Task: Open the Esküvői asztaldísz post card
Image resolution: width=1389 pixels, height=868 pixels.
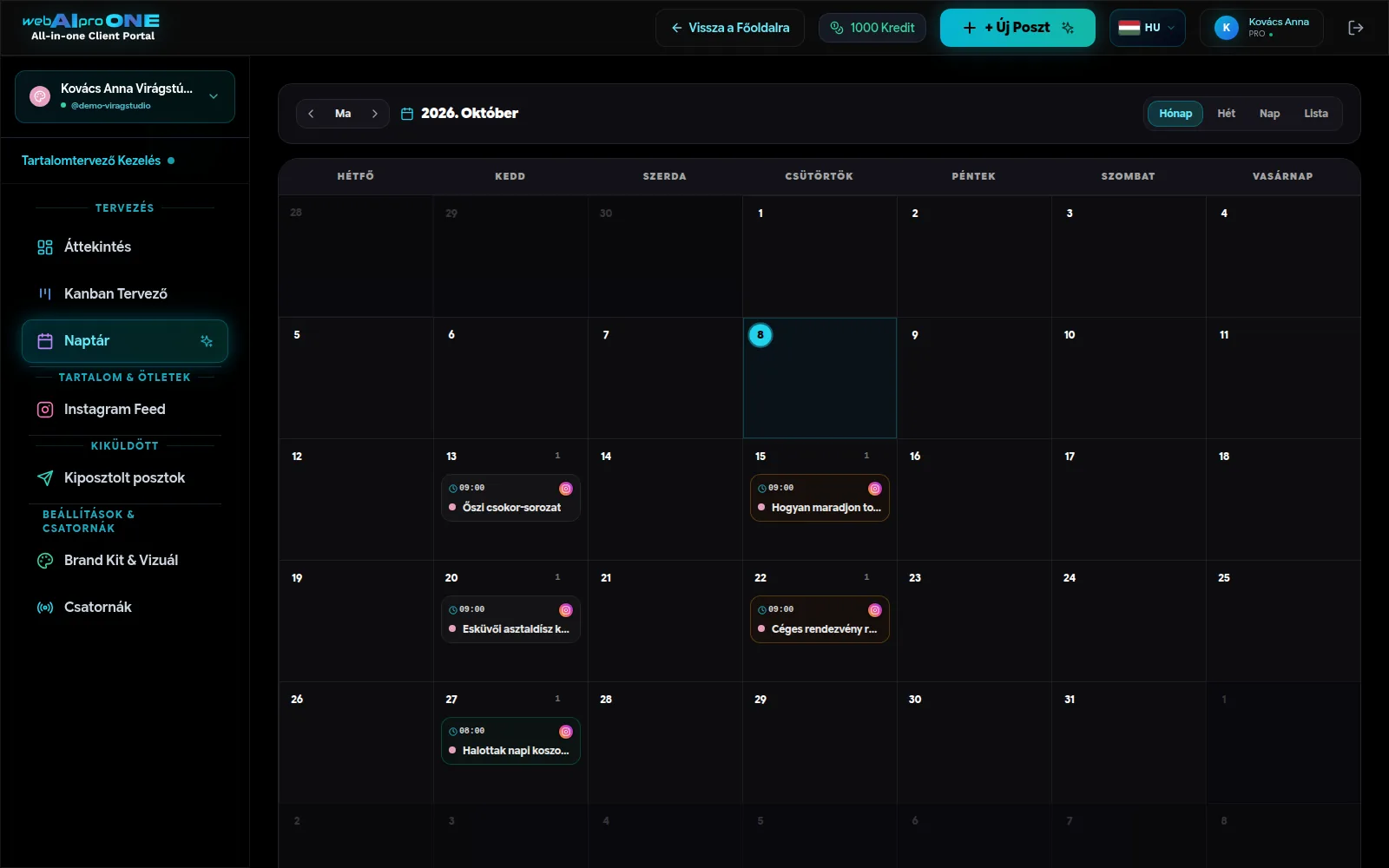Action: [510, 620]
